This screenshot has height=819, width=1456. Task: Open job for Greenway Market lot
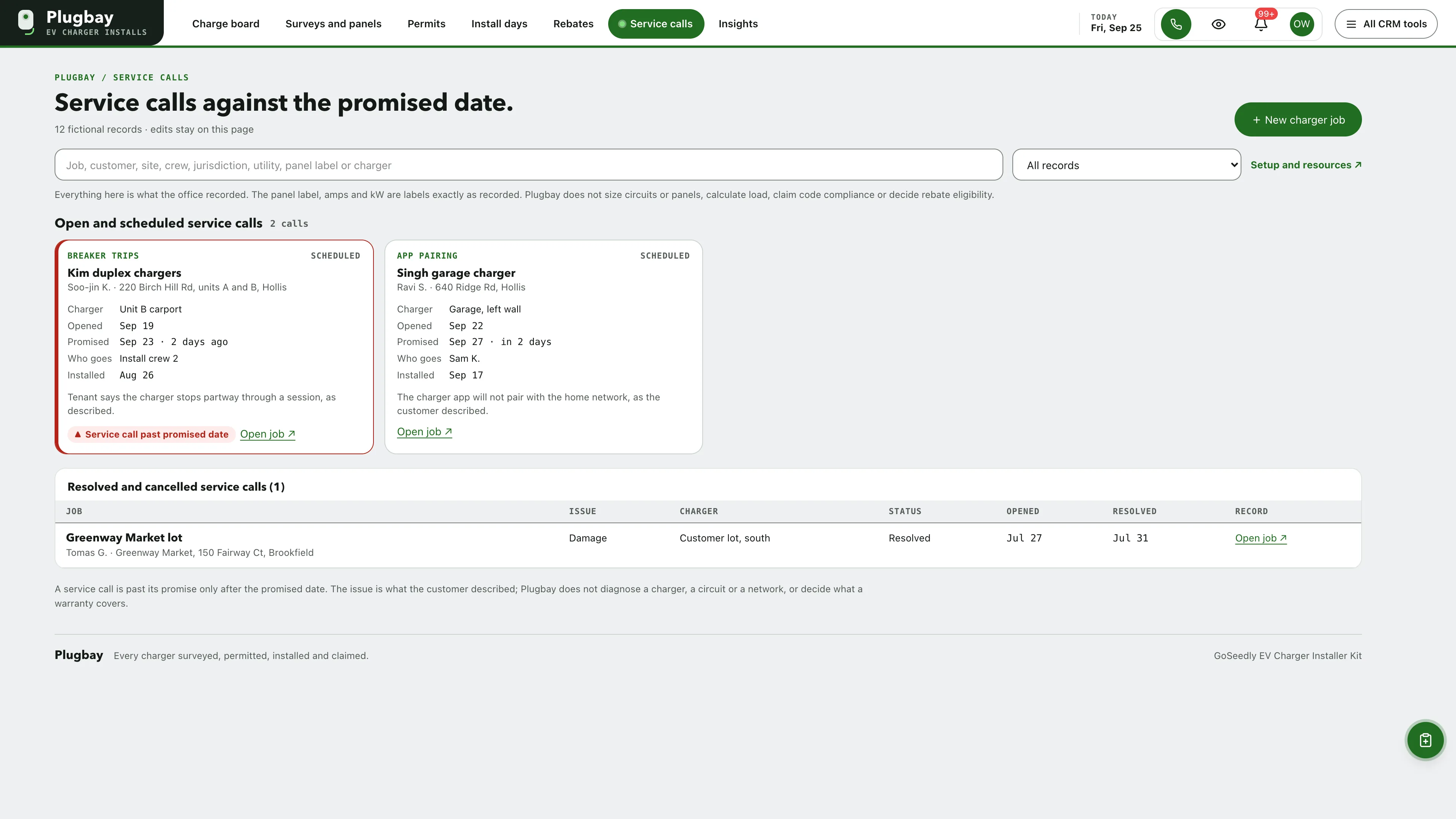(1260, 538)
